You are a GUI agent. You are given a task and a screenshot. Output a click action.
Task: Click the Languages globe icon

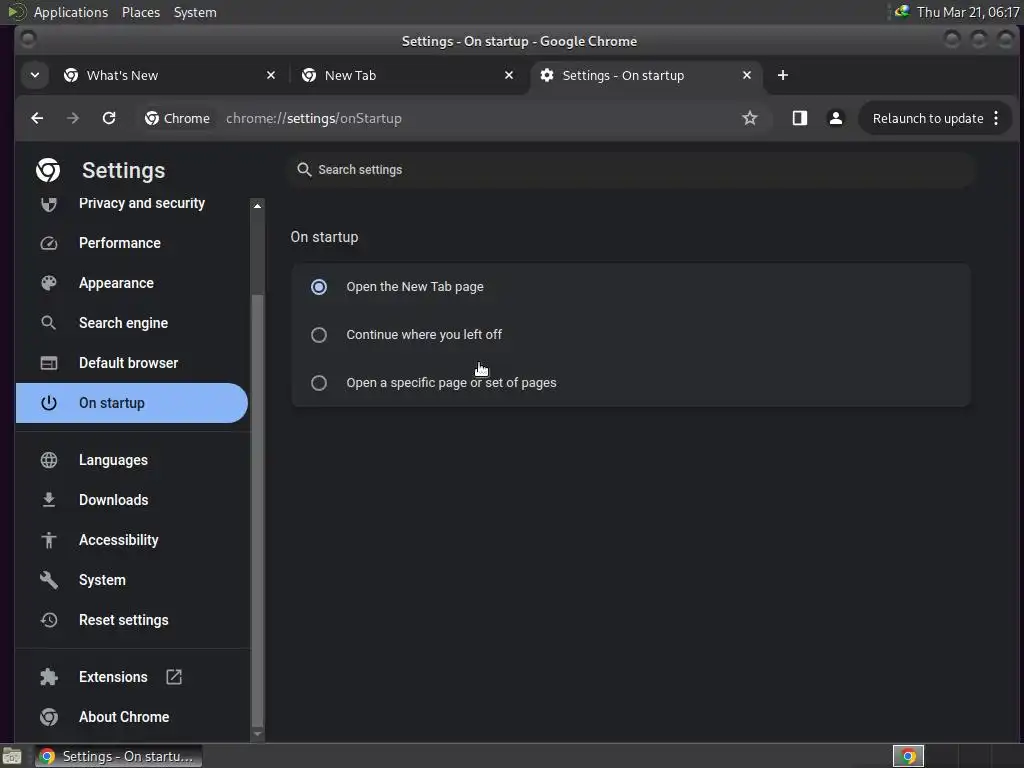tap(49, 460)
